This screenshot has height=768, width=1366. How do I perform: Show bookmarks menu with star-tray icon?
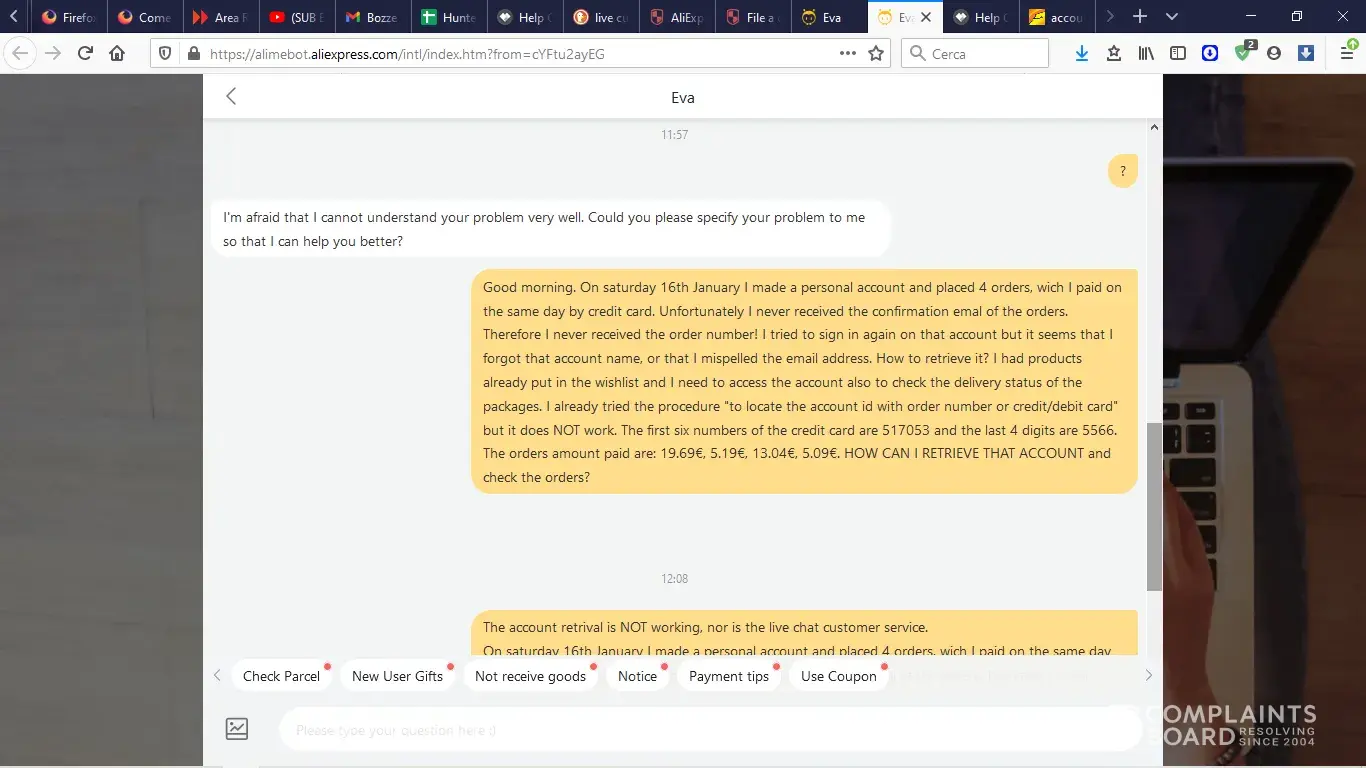coord(1114,54)
